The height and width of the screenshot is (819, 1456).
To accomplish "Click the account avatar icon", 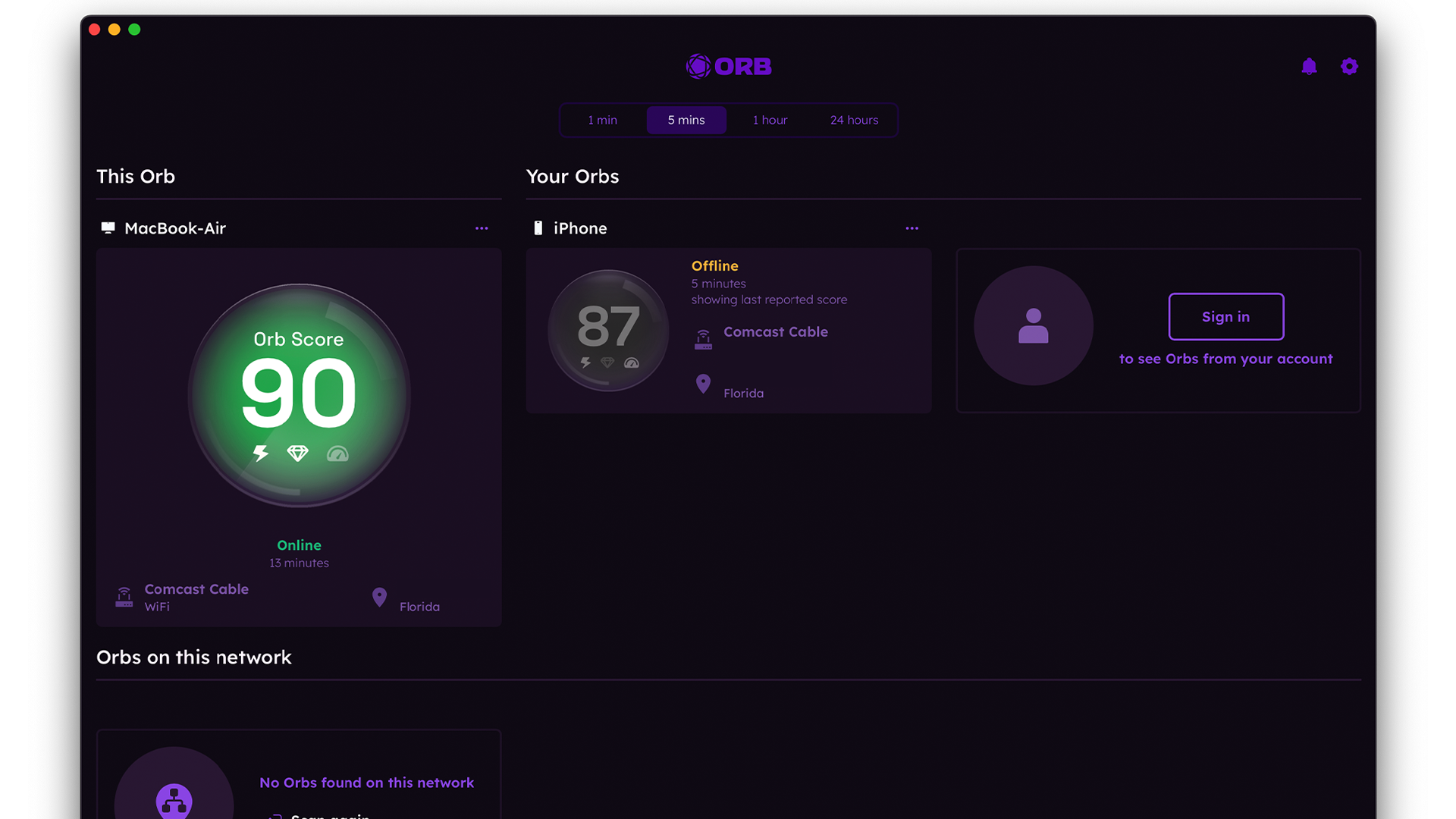I will click(1033, 325).
